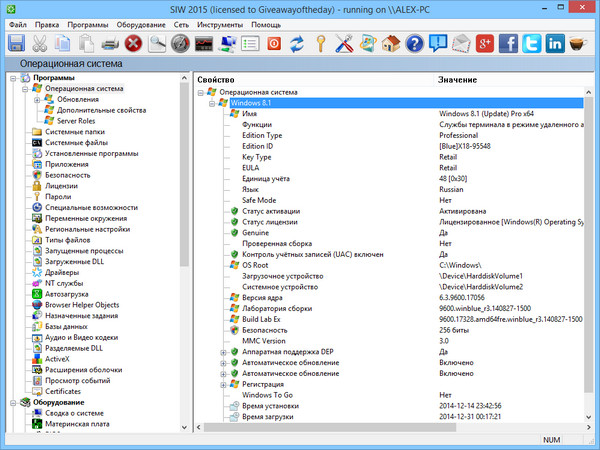
Task: Select Установленные программы in the tree
Action: [91, 153]
